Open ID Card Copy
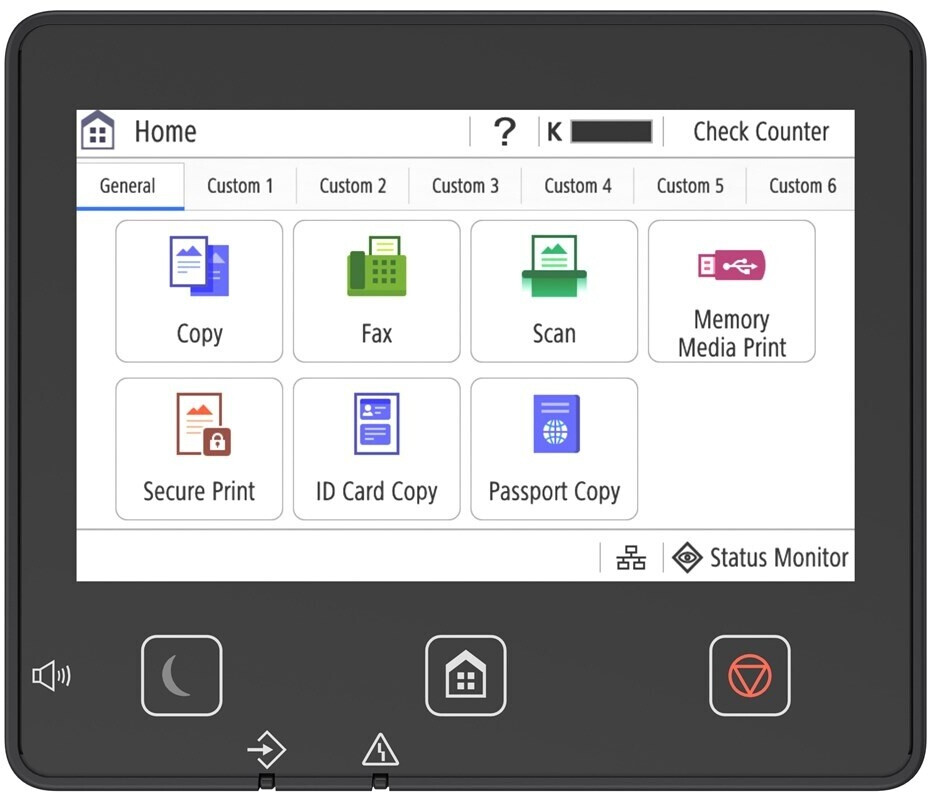 (376, 449)
